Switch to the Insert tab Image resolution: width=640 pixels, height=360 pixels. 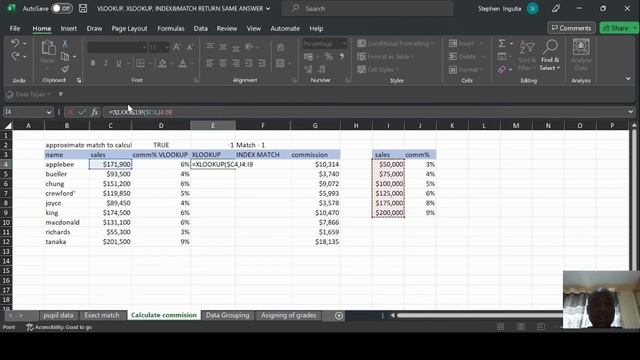(x=69, y=29)
